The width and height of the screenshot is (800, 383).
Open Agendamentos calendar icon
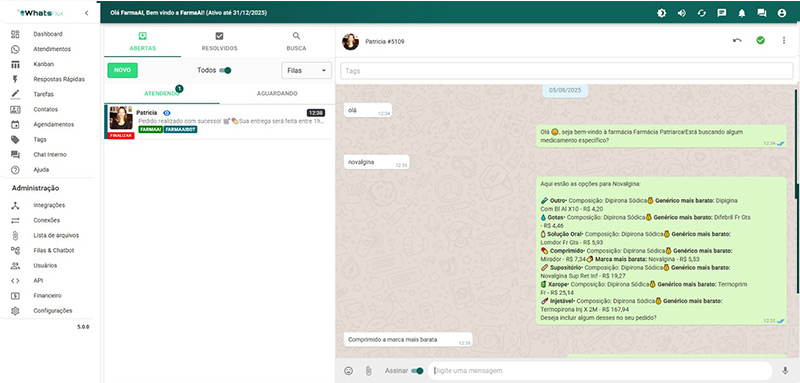pyautogui.click(x=15, y=124)
